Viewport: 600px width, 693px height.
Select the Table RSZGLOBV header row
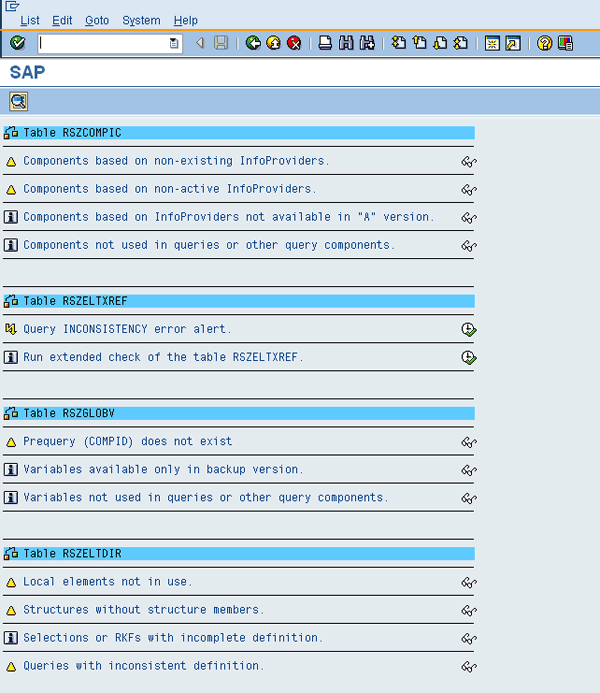[x=239, y=413]
